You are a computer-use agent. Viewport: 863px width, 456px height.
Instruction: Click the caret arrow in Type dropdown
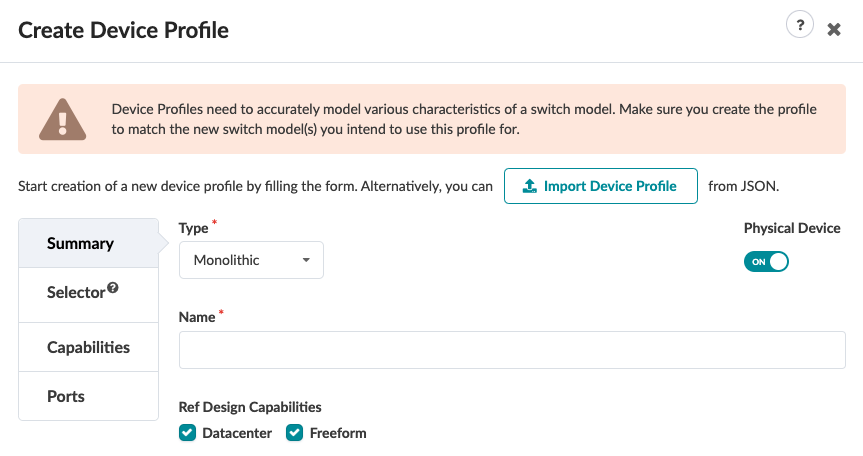point(305,260)
